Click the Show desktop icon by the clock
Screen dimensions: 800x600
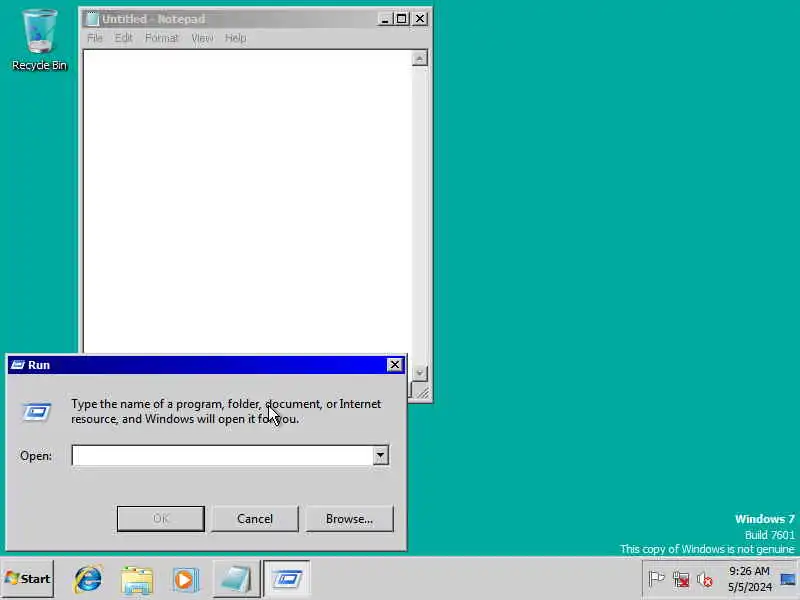click(x=788, y=579)
